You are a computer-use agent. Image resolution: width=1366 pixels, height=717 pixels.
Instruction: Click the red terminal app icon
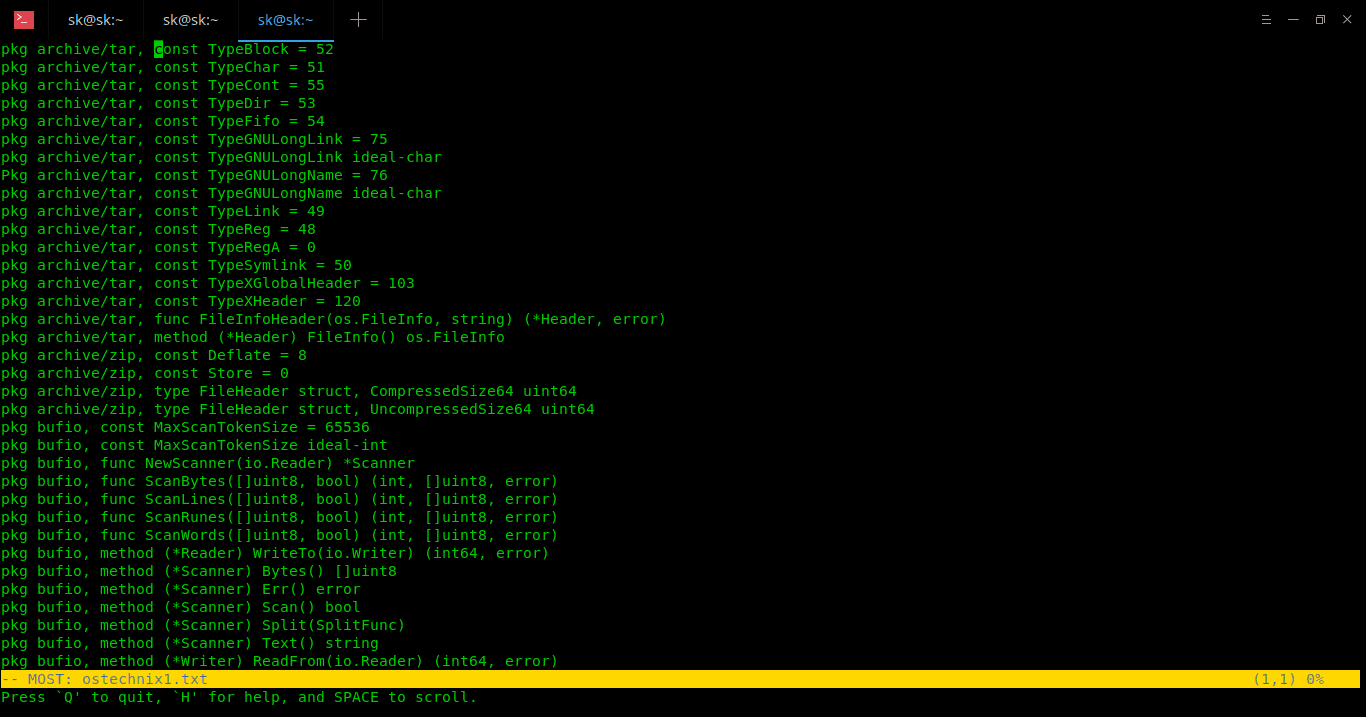24,20
